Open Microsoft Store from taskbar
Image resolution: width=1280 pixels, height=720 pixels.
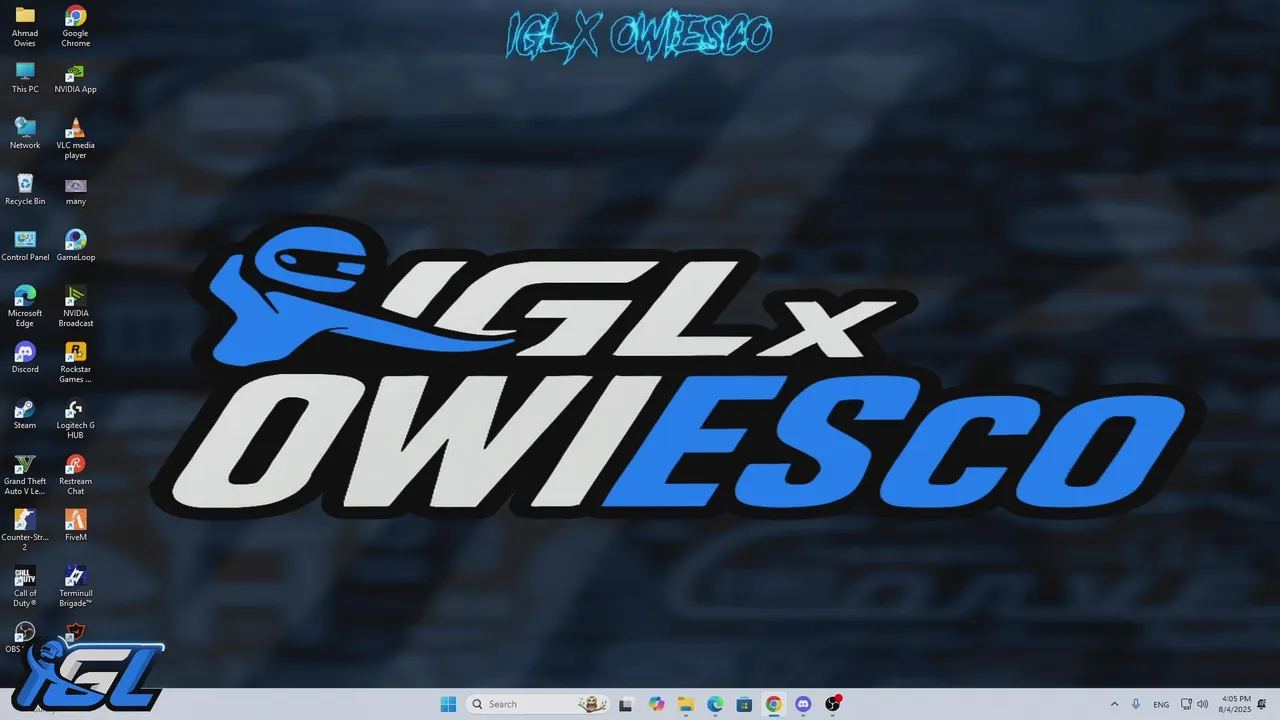coord(744,704)
